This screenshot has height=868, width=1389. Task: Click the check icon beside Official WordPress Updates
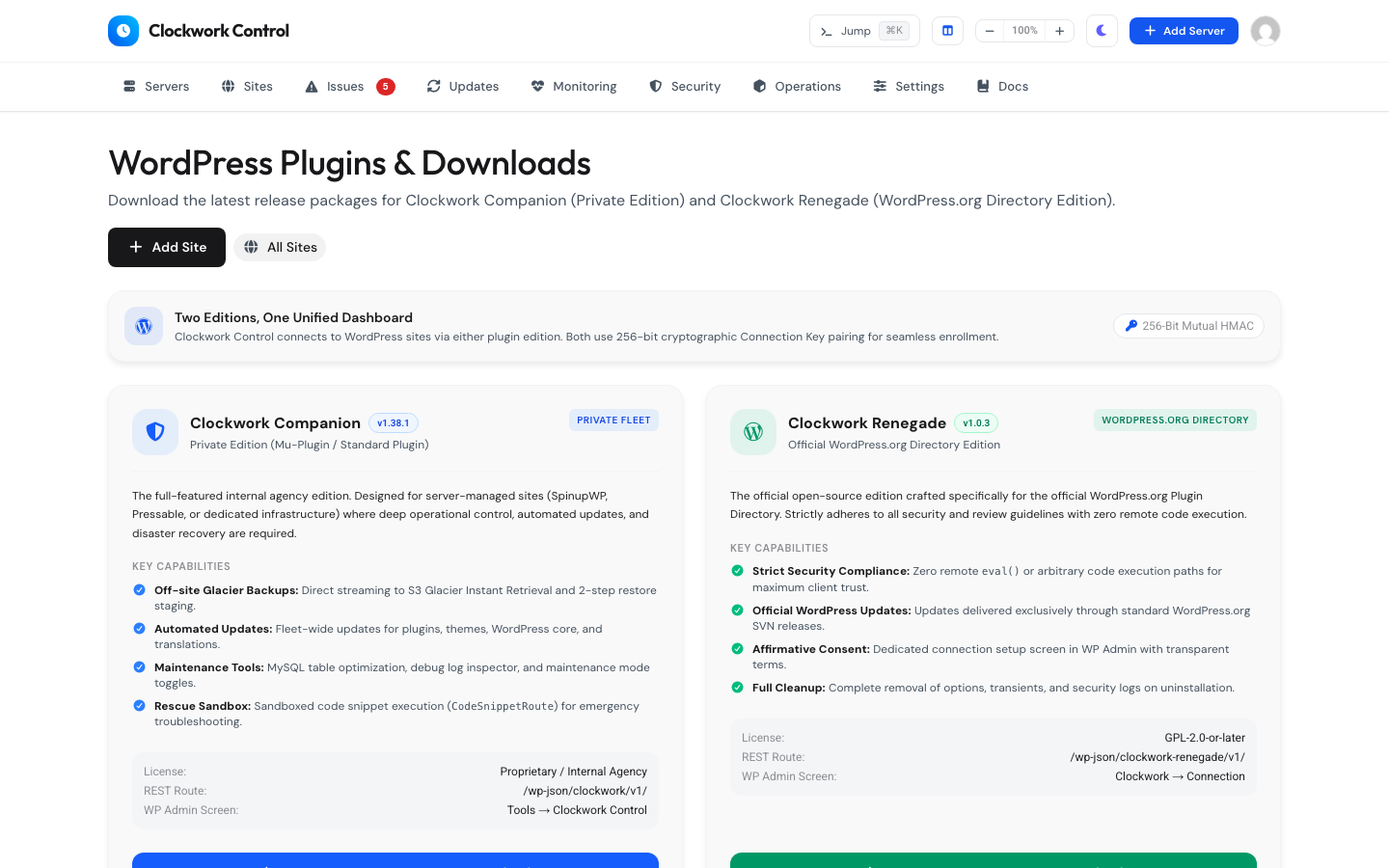click(x=737, y=610)
